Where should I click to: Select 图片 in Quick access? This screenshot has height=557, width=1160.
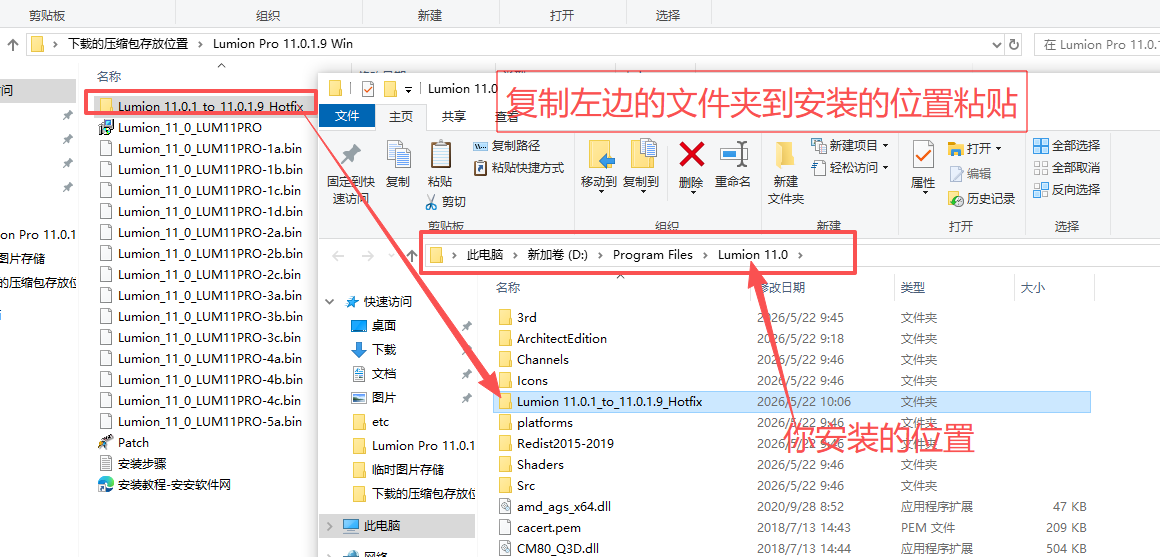384,397
